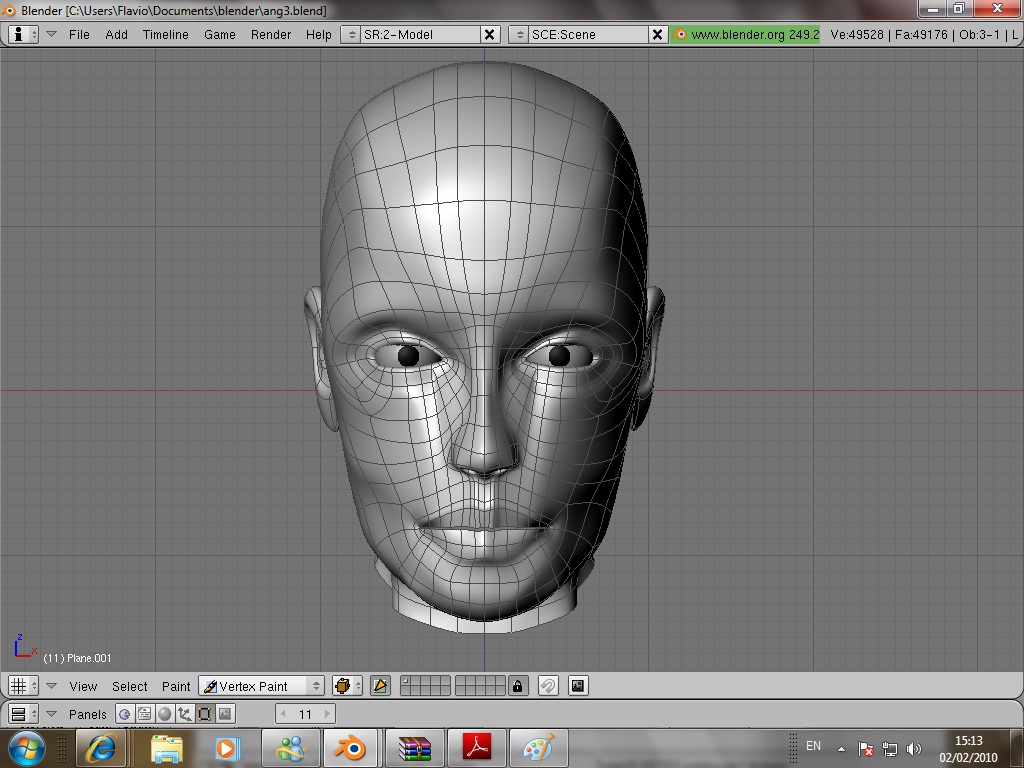Image resolution: width=1024 pixels, height=768 pixels.
Task: Click the frame number field showing 11
Action: (x=305, y=714)
